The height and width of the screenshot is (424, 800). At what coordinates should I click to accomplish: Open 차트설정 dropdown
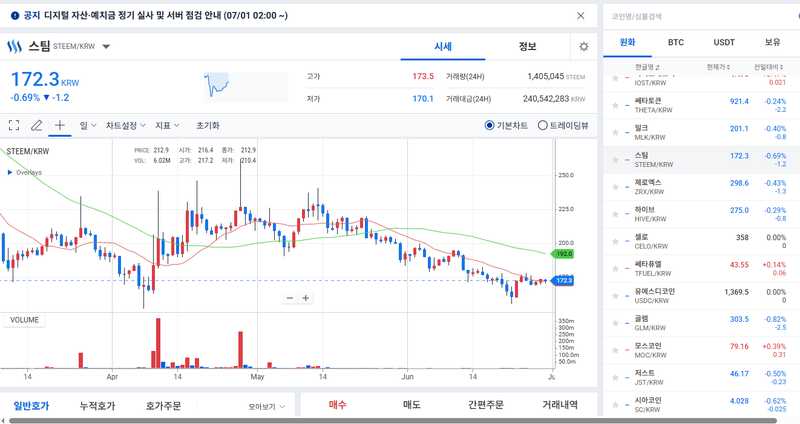tap(126, 125)
